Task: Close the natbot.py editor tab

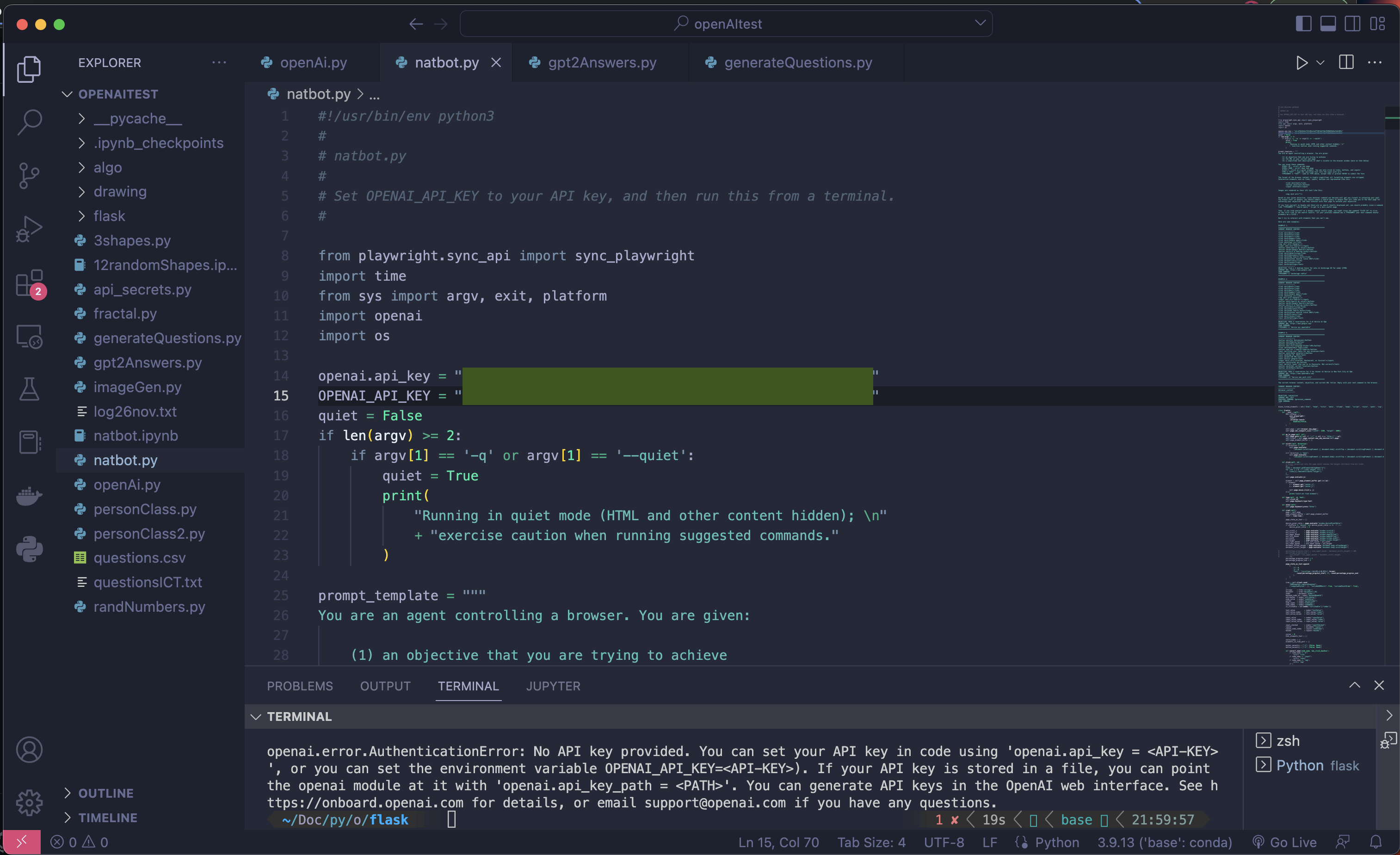Action: 496,62
